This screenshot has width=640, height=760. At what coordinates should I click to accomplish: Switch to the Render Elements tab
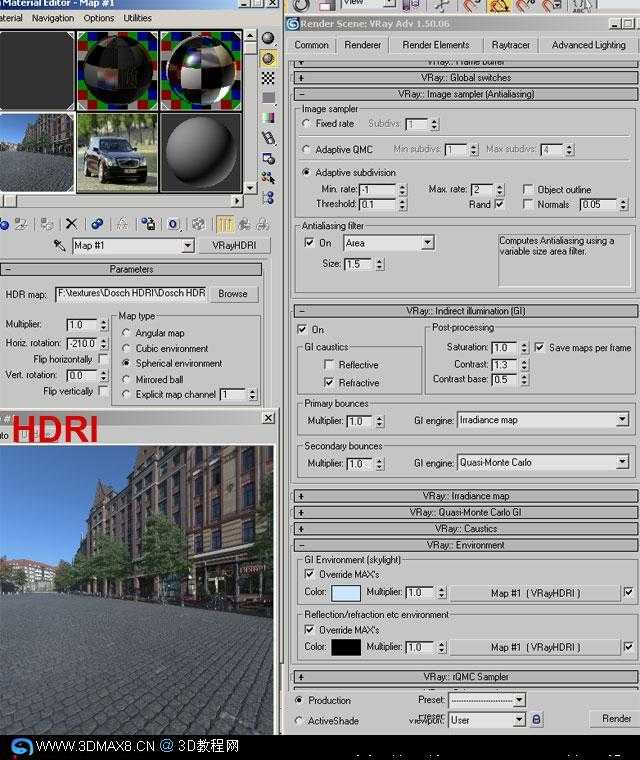coord(436,45)
